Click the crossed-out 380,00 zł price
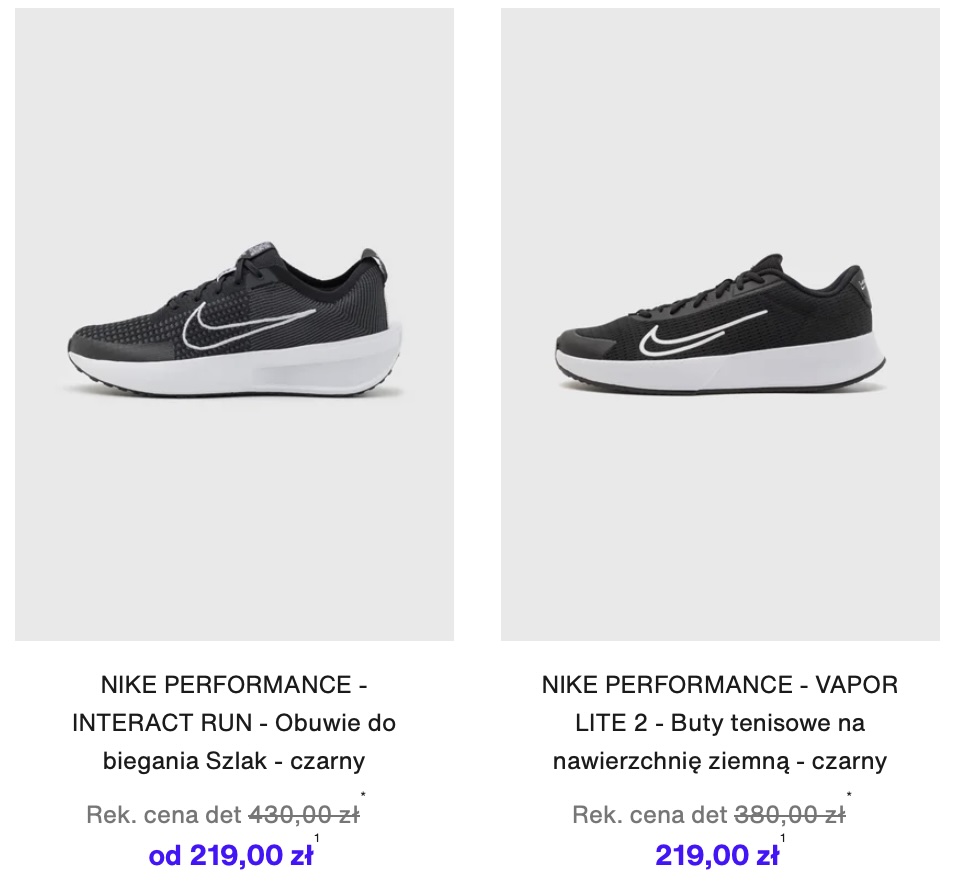The height and width of the screenshot is (890, 954). pos(790,815)
